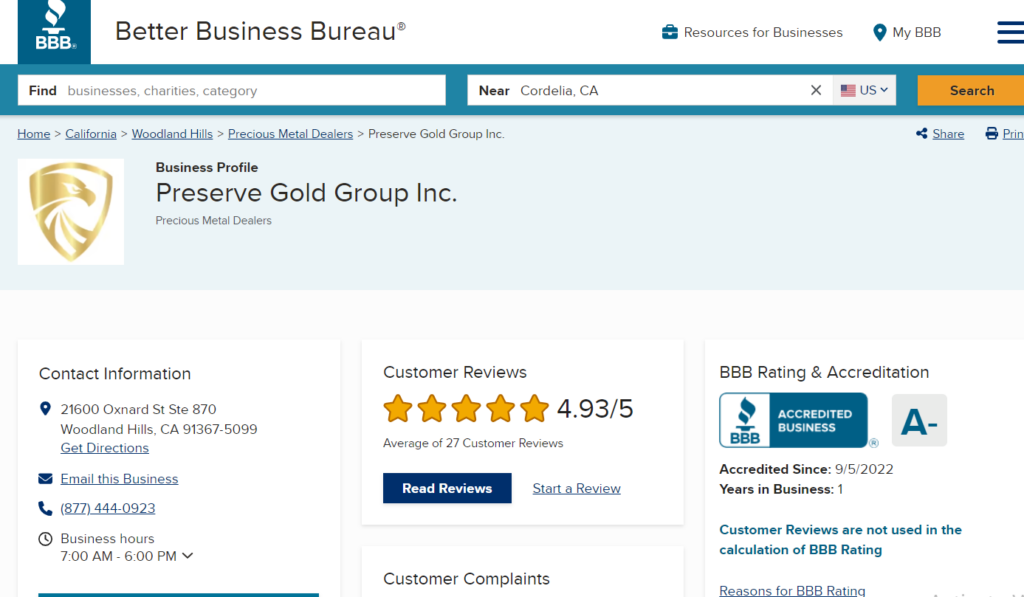
Task: Open Resources for Businesses menu item
Action: [x=752, y=32]
